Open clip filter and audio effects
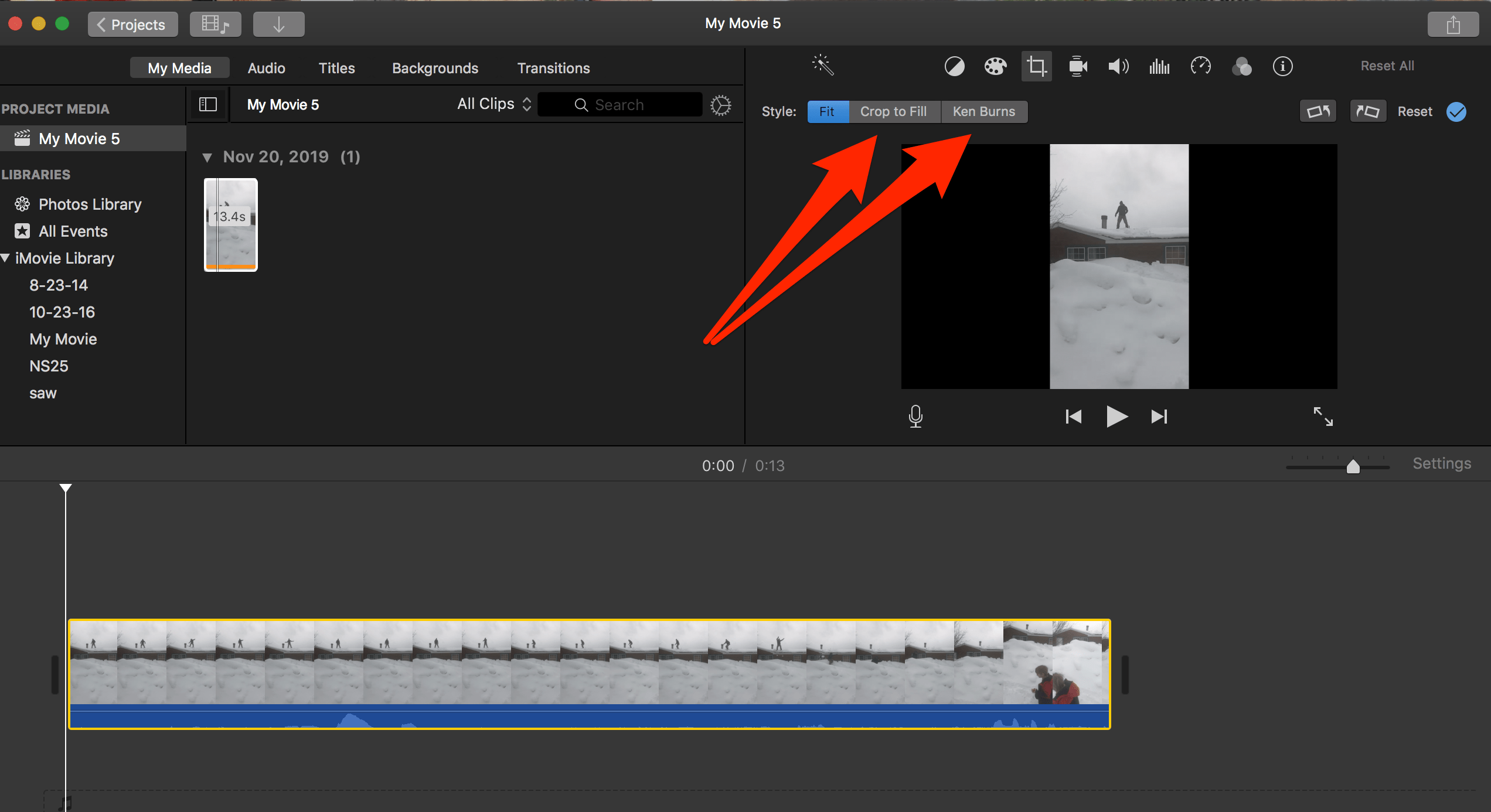The height and width of the screenshot is (812, 1491). coord(1241,66)
